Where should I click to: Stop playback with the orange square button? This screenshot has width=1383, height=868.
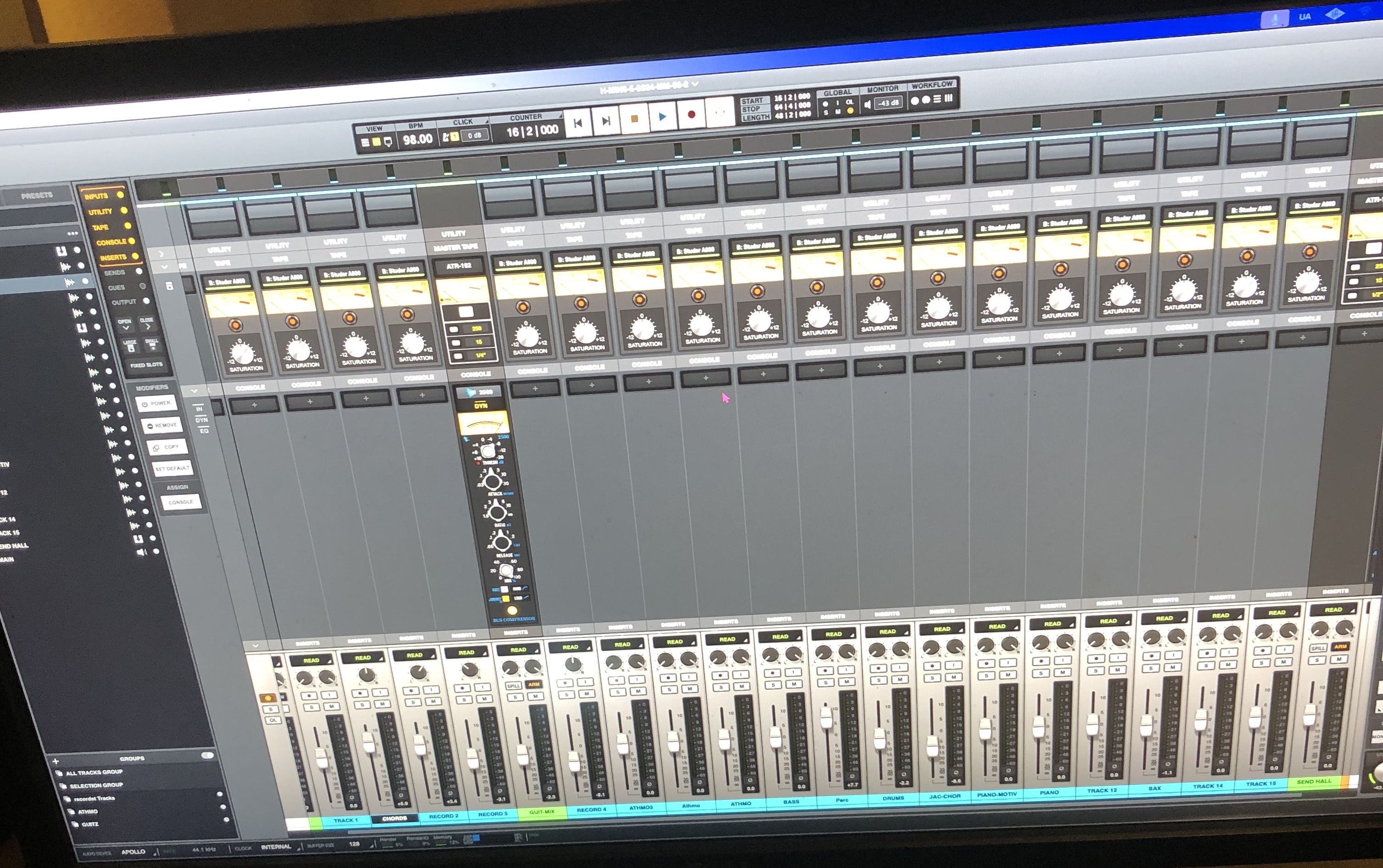pos(634,119)
